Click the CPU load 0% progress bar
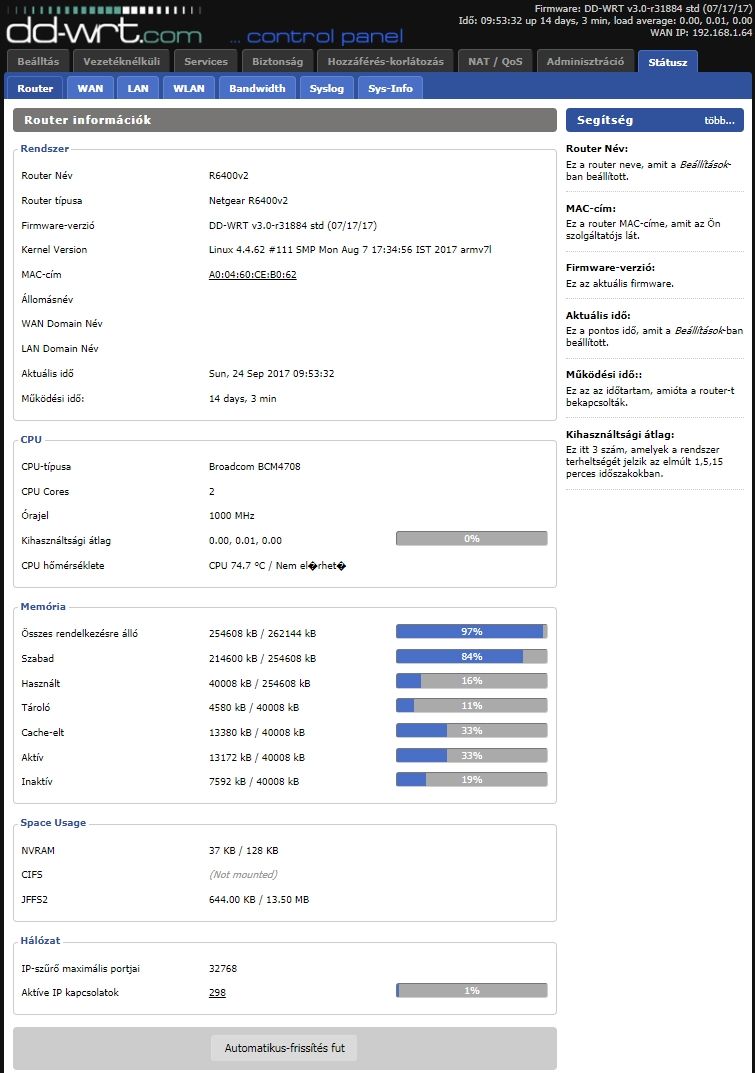The width and height of the screenshot is (755, 1073). coord(472,539)
